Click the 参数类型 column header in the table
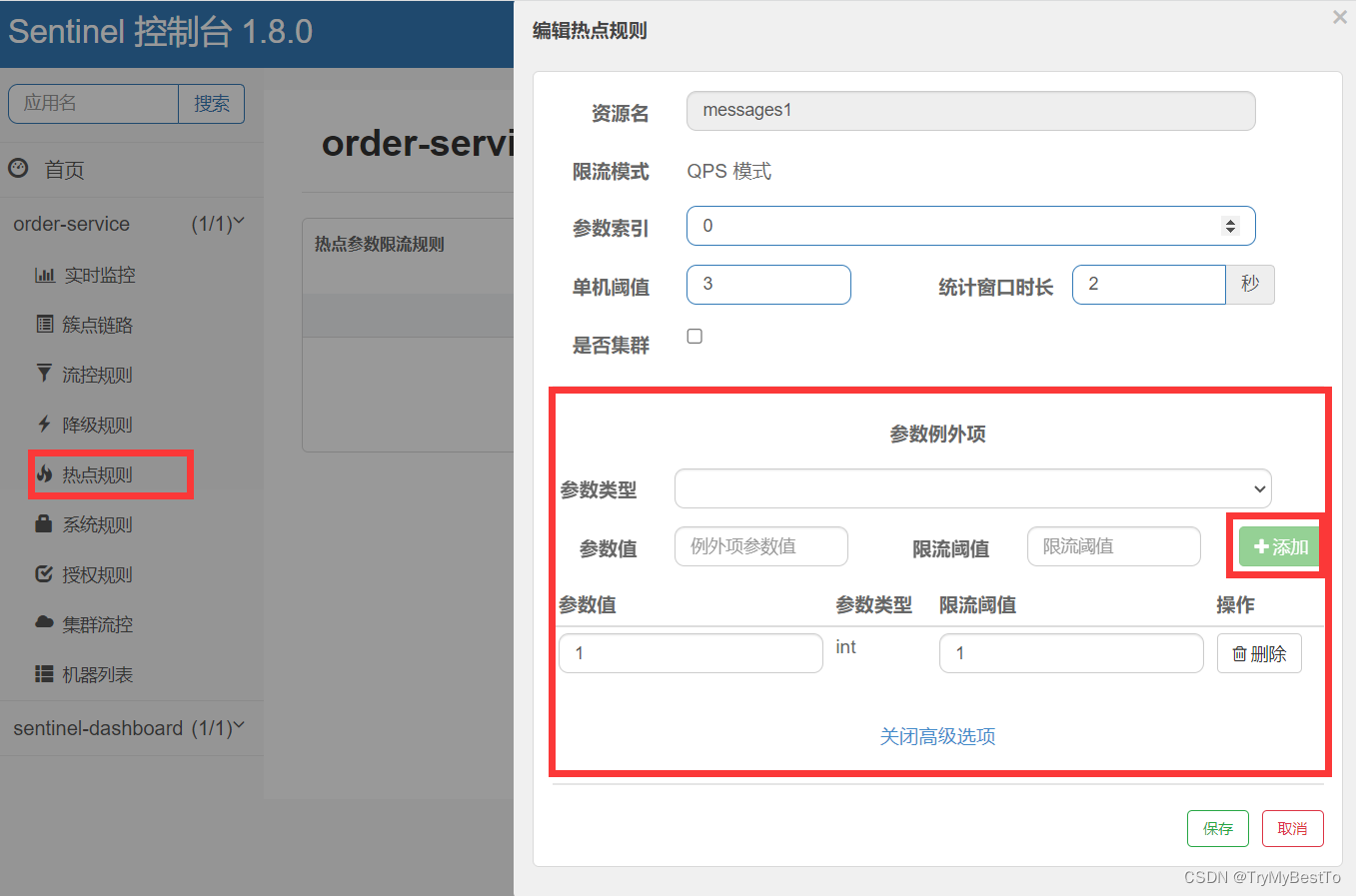Image resolution: width=1356 pixels, height=896 pixels. 873,605
